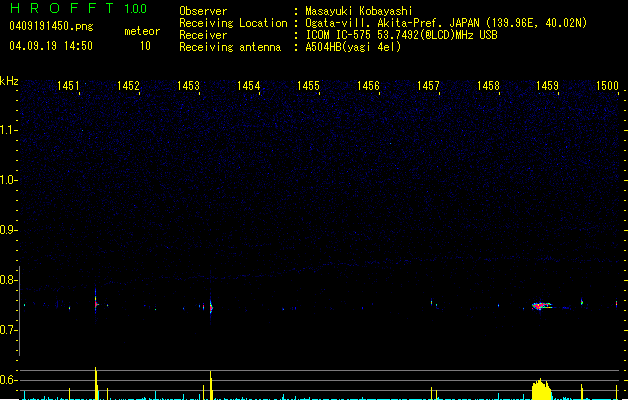629x400 pixels.
Task: Click the 1455 time tick label
Action: click(308, 86)
